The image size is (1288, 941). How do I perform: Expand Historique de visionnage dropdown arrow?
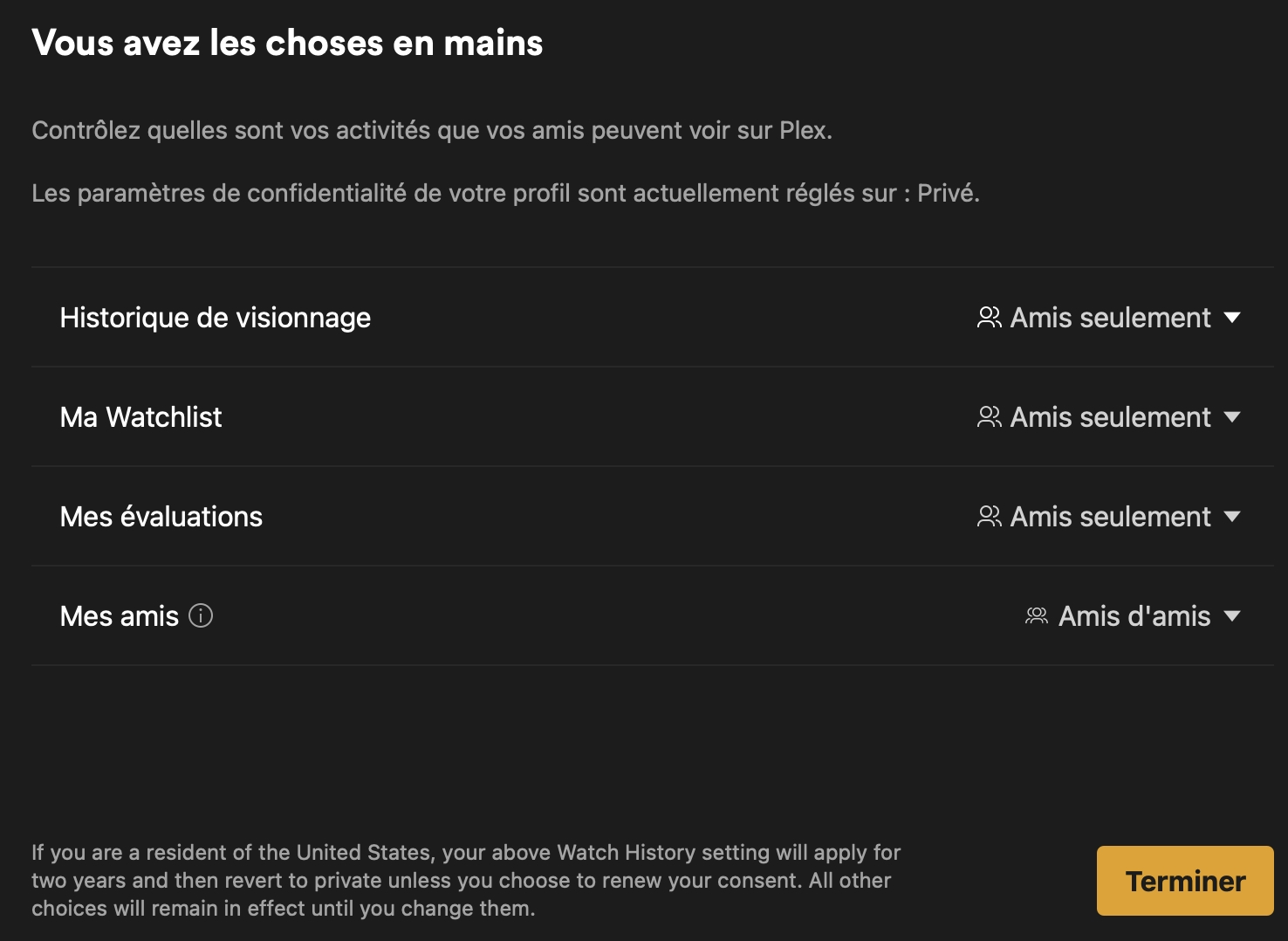point(1232,318)
